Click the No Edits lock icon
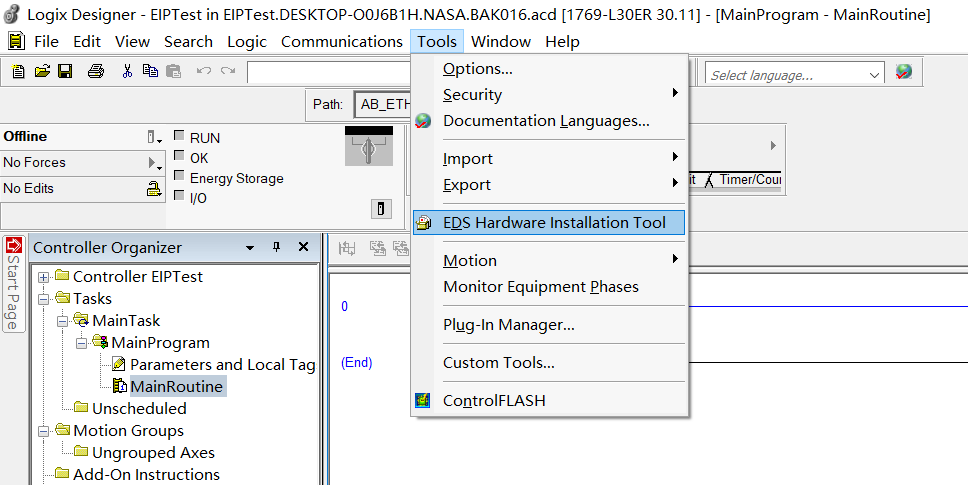968x485 pixels. click(x=154, y=189)
